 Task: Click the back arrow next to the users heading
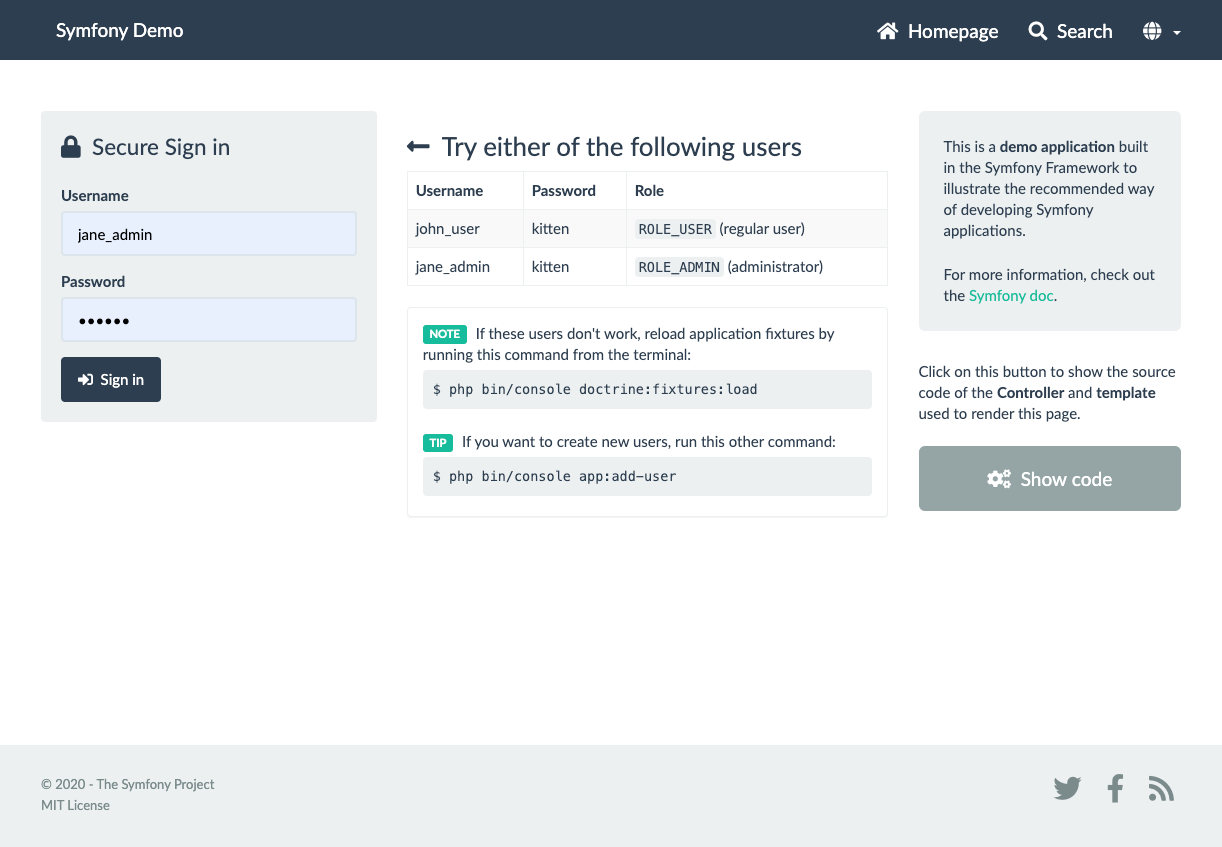click(417, 145)
